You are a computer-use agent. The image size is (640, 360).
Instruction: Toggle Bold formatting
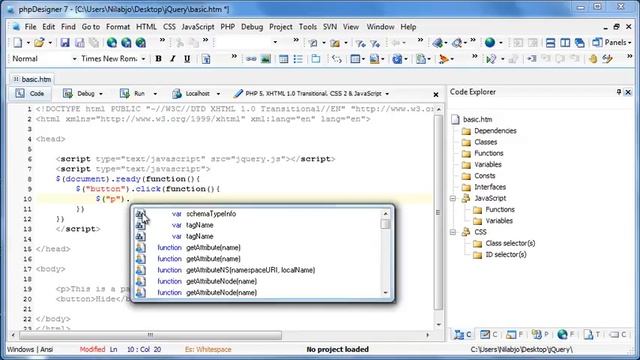click(158, 59)
